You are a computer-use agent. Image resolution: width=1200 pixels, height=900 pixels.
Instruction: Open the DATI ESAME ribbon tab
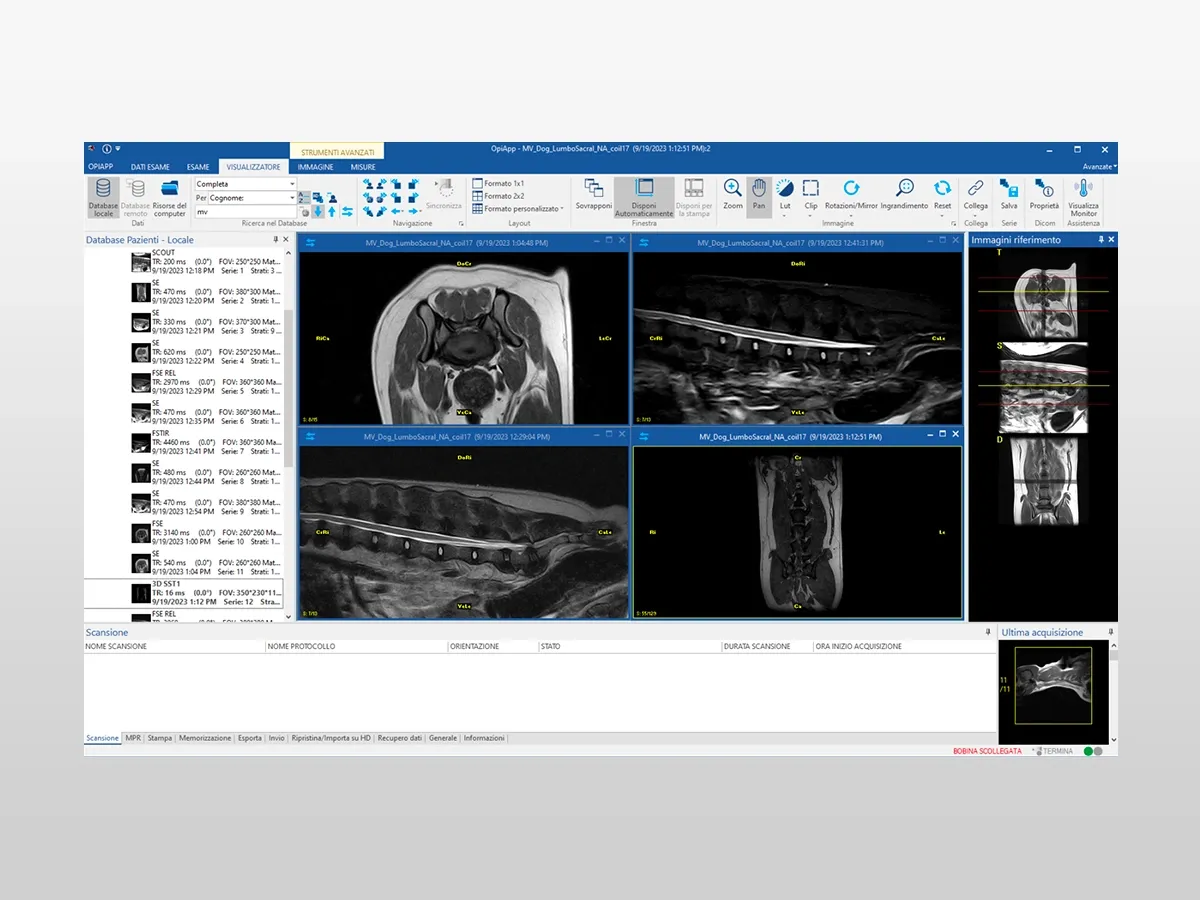pyautogui.click(x=151, y=167)
